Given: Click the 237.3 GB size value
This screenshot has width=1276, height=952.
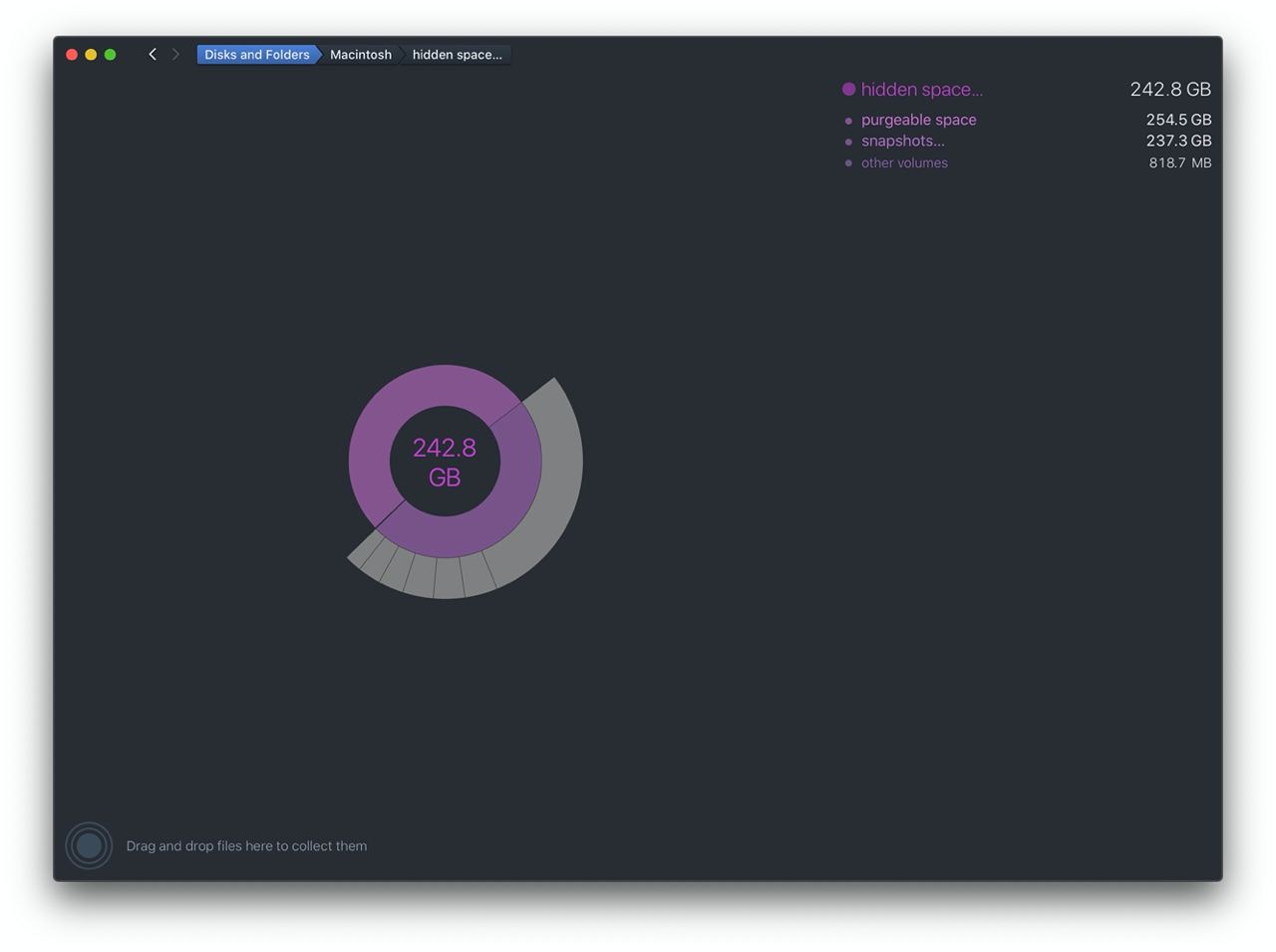Looking at the screenshot, I should point(1178,141).
